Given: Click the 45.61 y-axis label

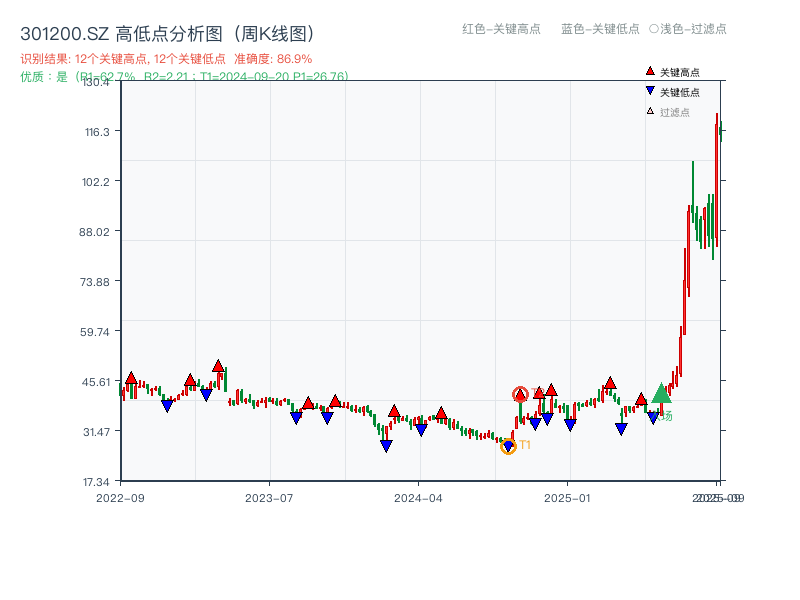Looking at the screenshot, I should click(x=95, y=382).
